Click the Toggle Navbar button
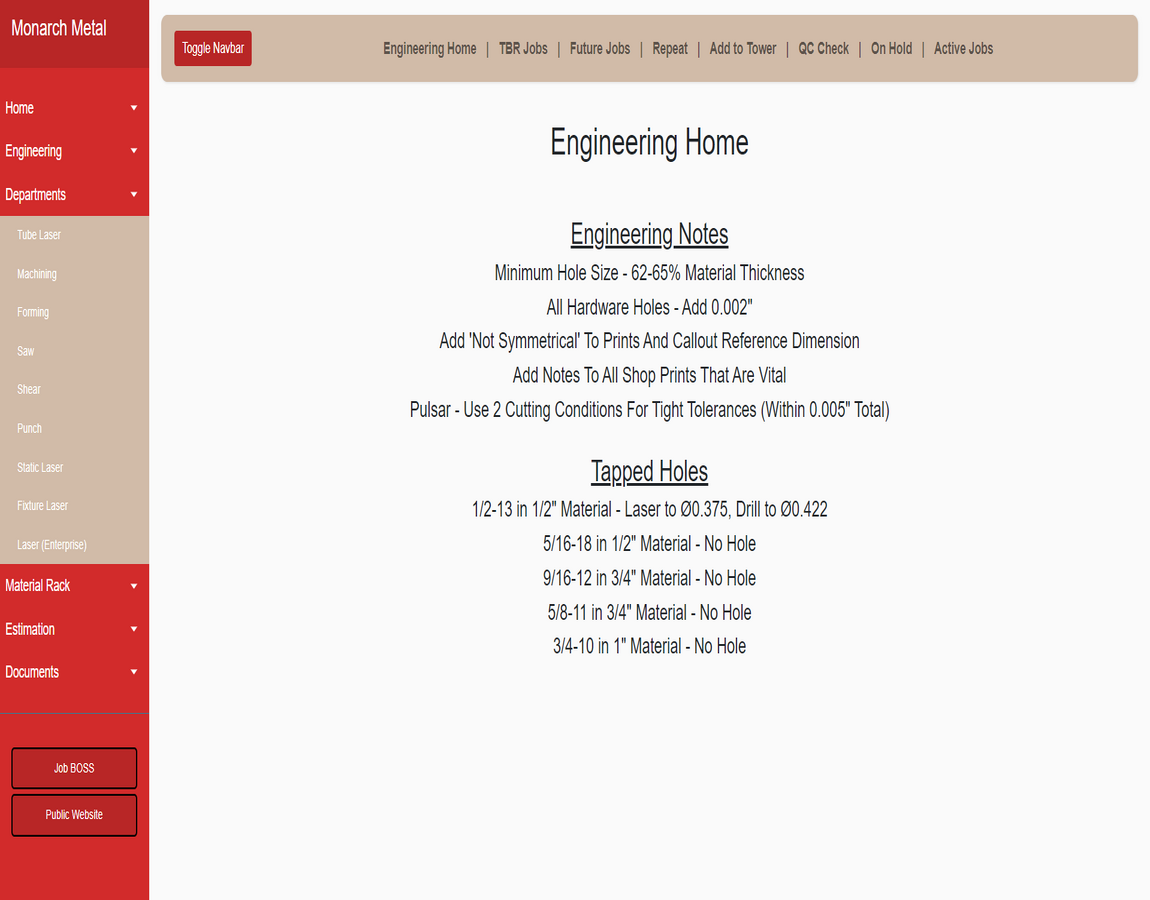This screenshot has width=1150, height=900. click(212, 49)
